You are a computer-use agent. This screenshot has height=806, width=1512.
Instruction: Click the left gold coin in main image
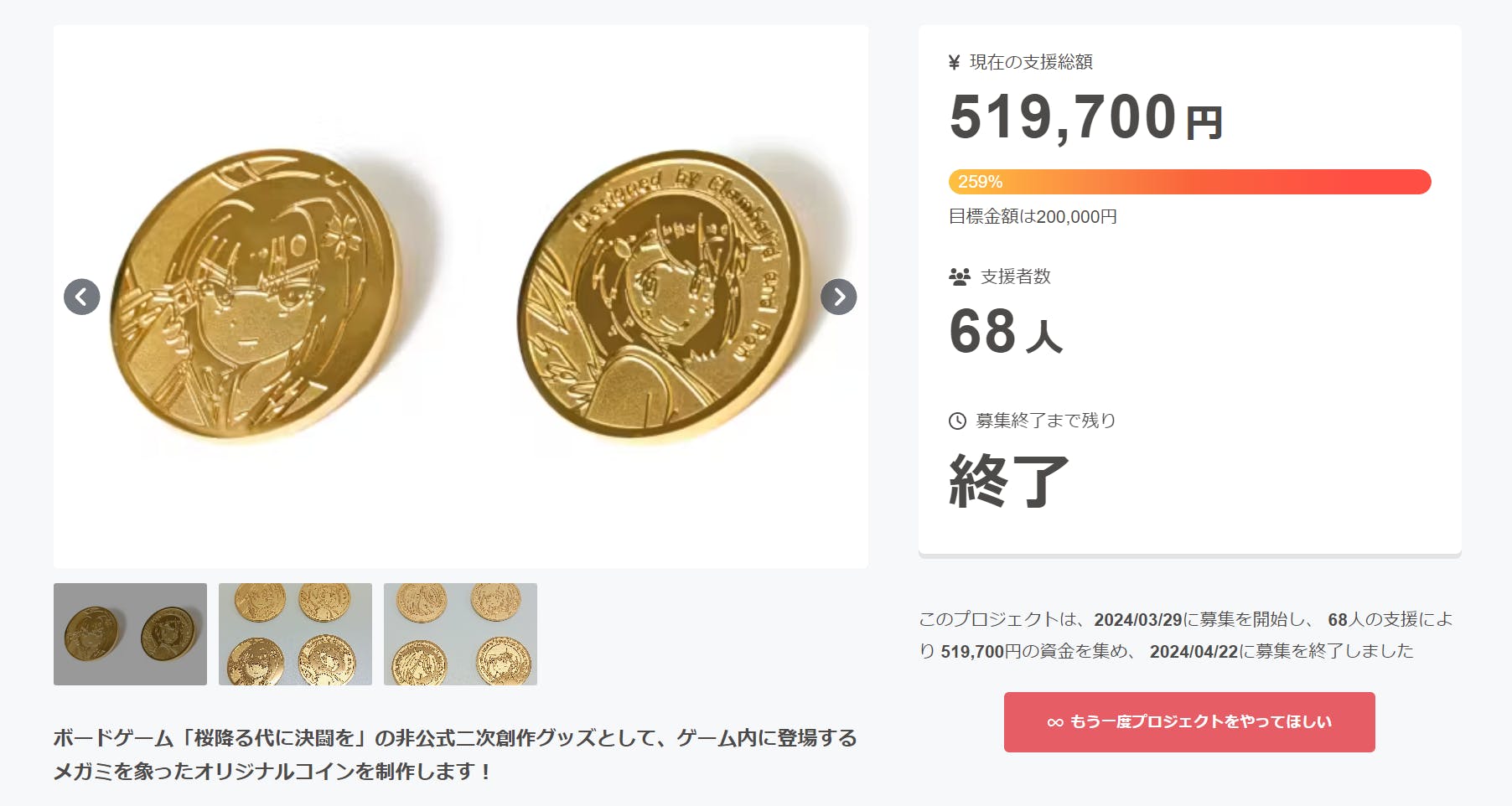255,293
